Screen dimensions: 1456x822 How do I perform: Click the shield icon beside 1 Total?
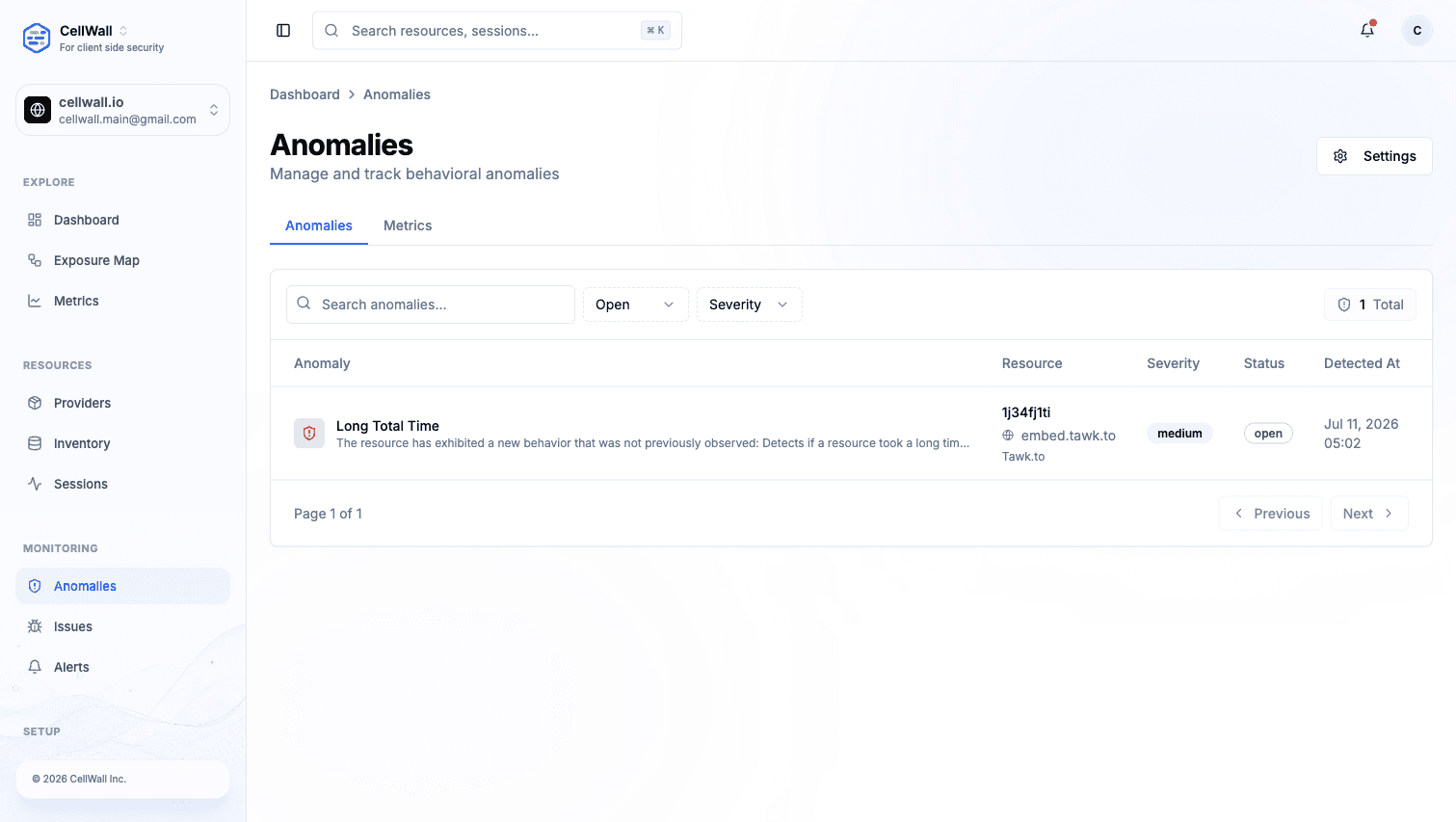coord(1344,305)
